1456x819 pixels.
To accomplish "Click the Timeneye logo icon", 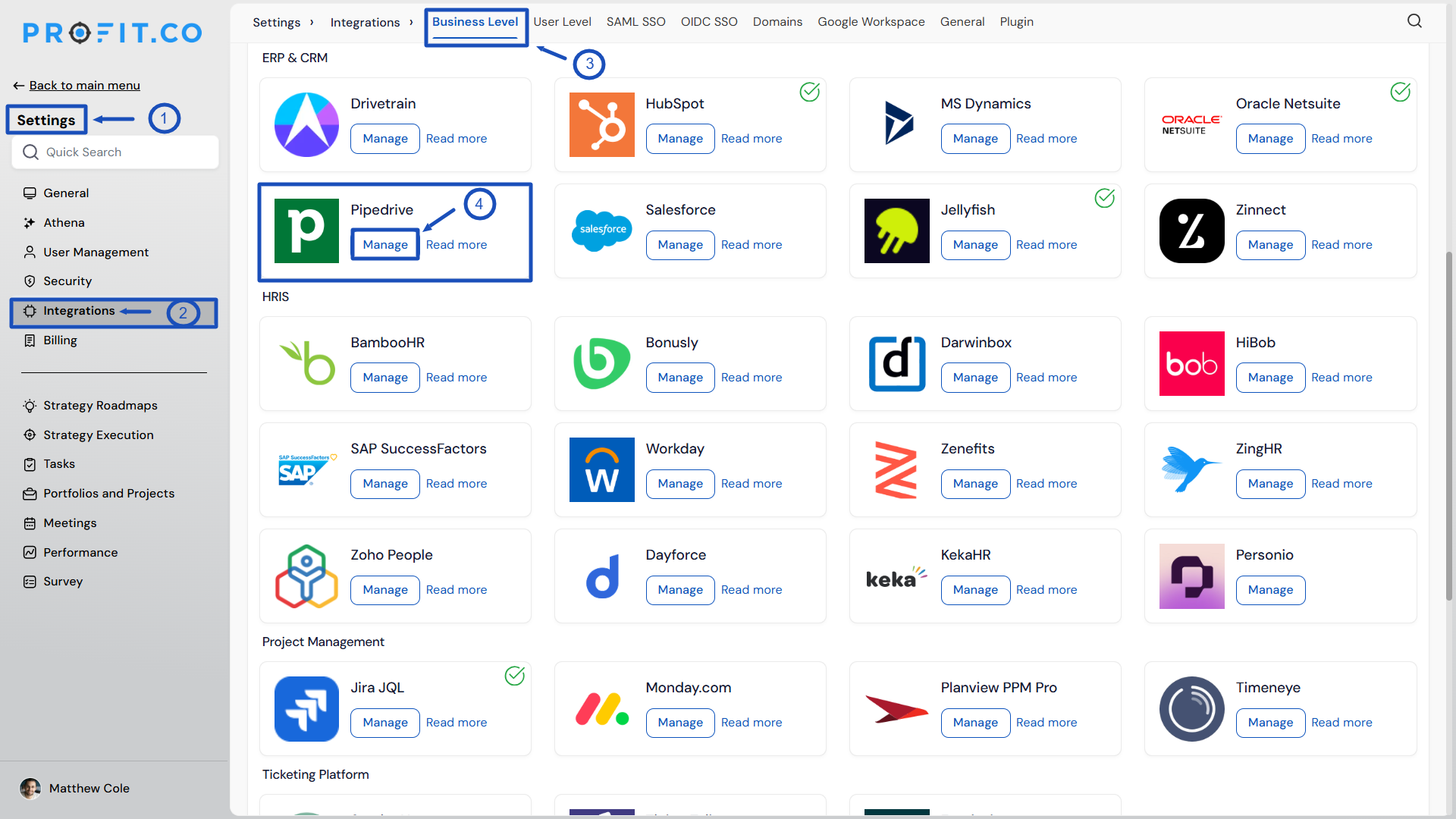I will click(1191, 708).
